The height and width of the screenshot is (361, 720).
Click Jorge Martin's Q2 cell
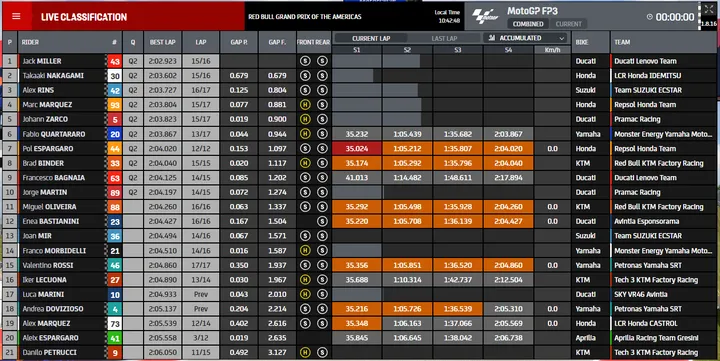[133, 192]
